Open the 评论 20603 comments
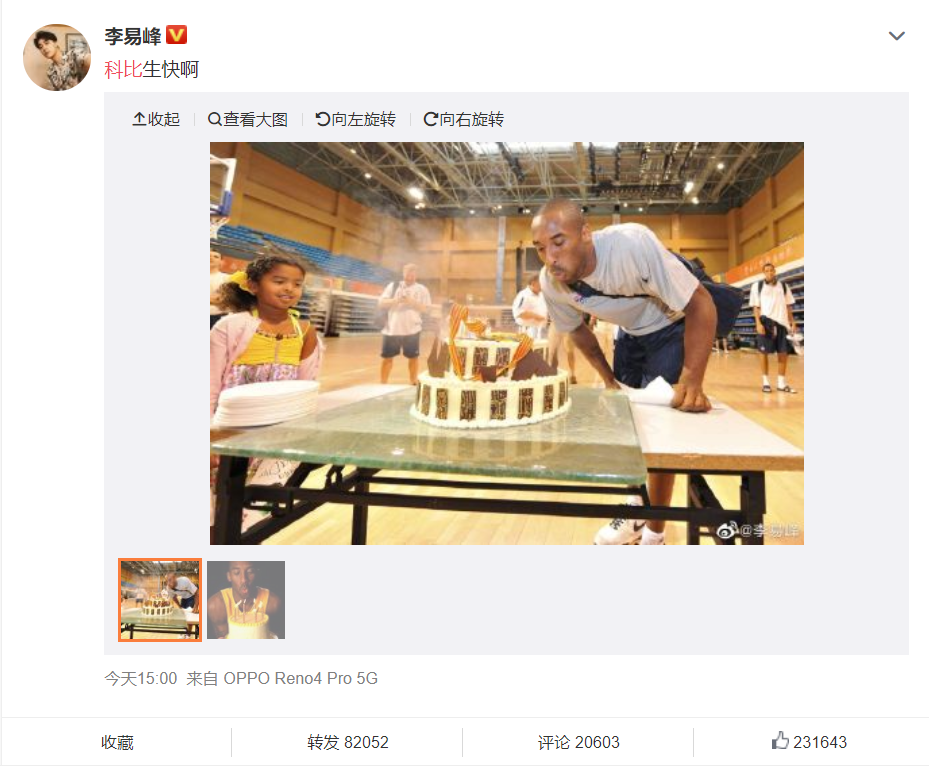The height and width of the screenshot is (773, 929). (x=578, y=742)
